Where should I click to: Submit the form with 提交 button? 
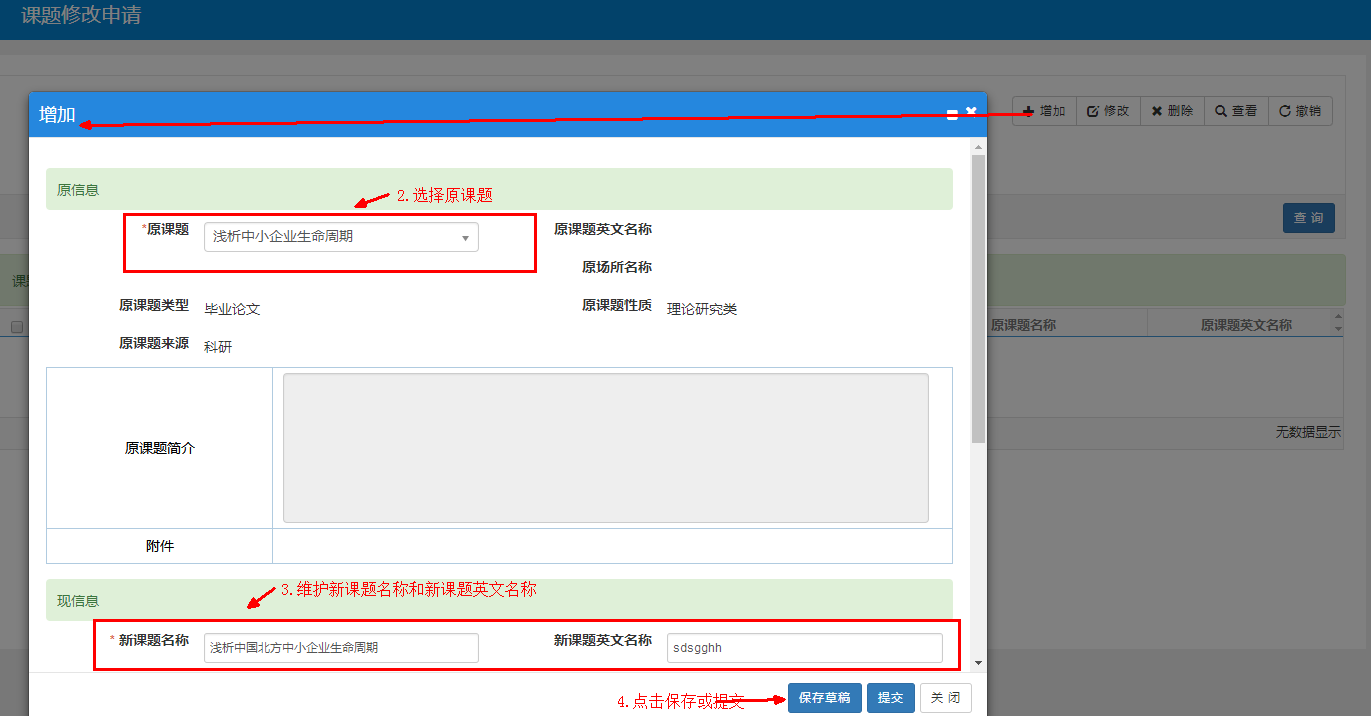(x=890, y=698)
